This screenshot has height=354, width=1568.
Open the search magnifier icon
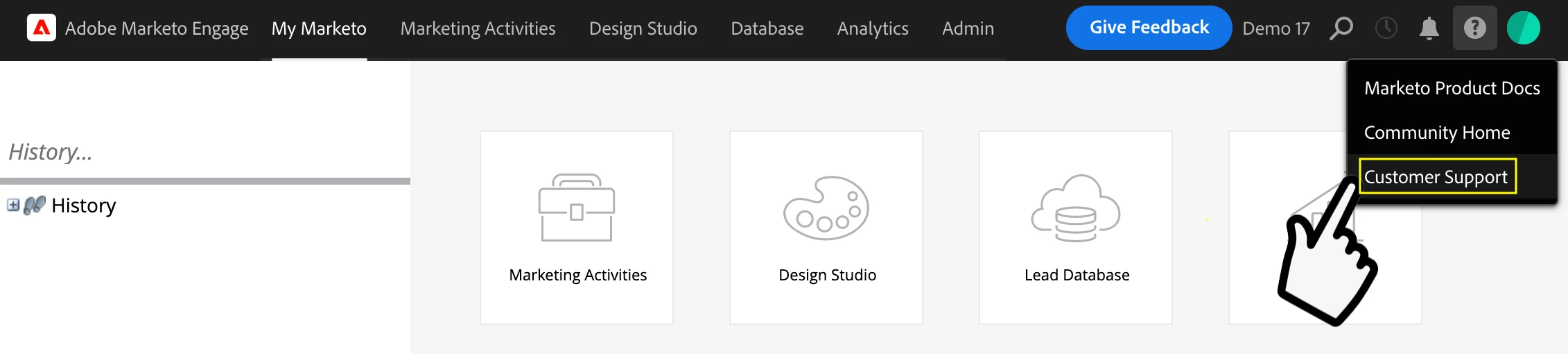tap(1341, 28)
